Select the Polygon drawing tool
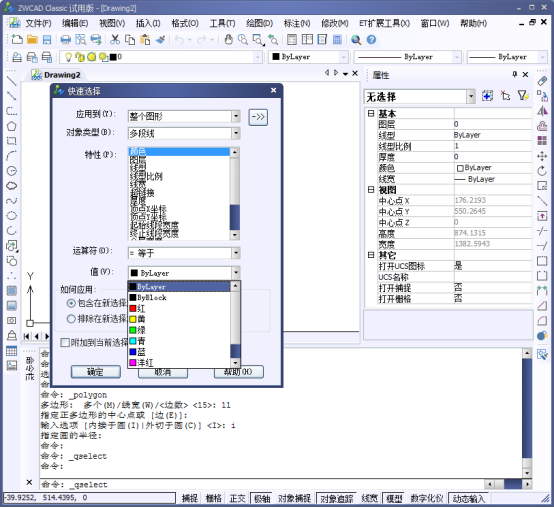The image size is (554, 508). pos(11,126)
